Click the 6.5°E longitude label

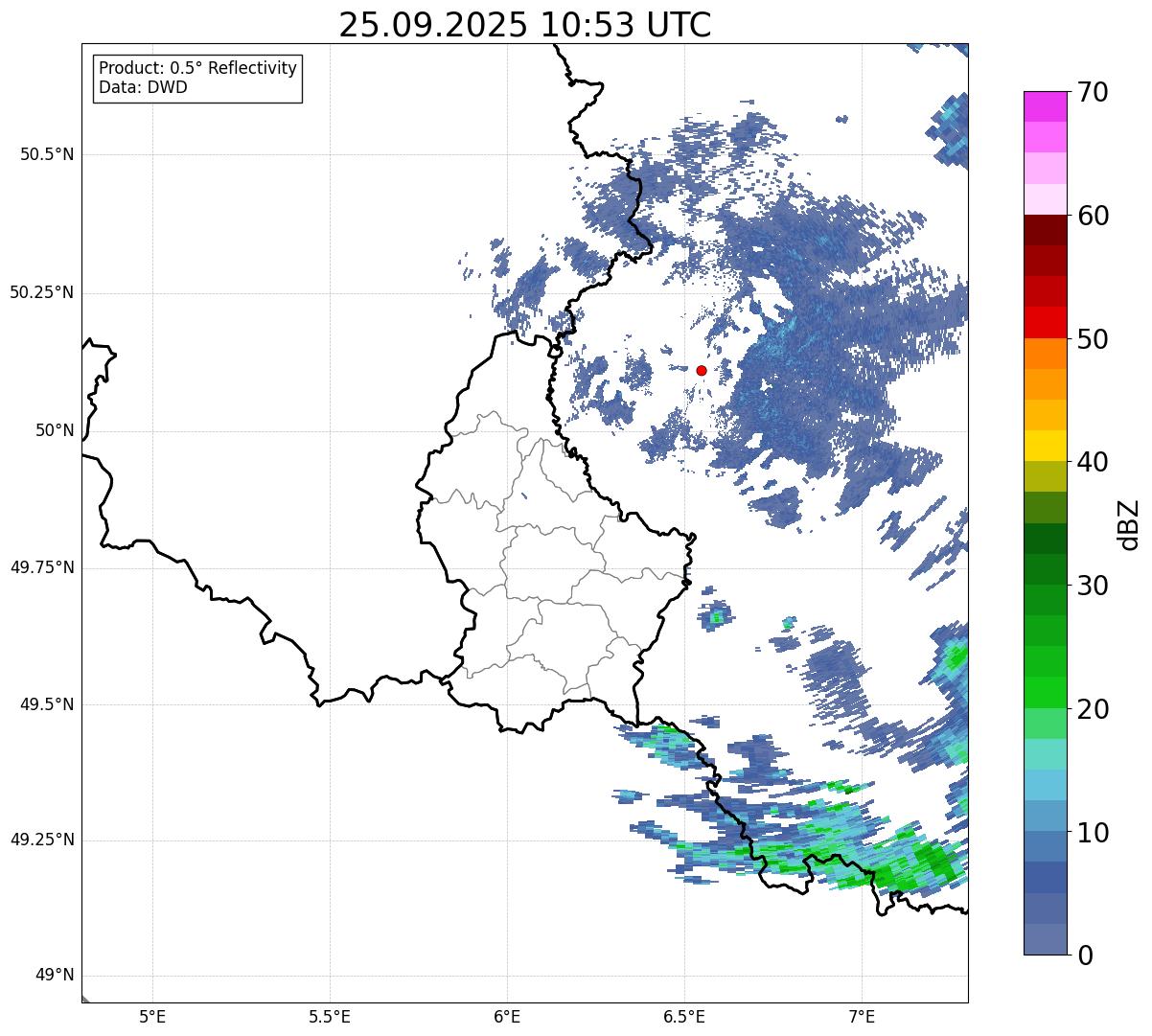pos(684,1016)
